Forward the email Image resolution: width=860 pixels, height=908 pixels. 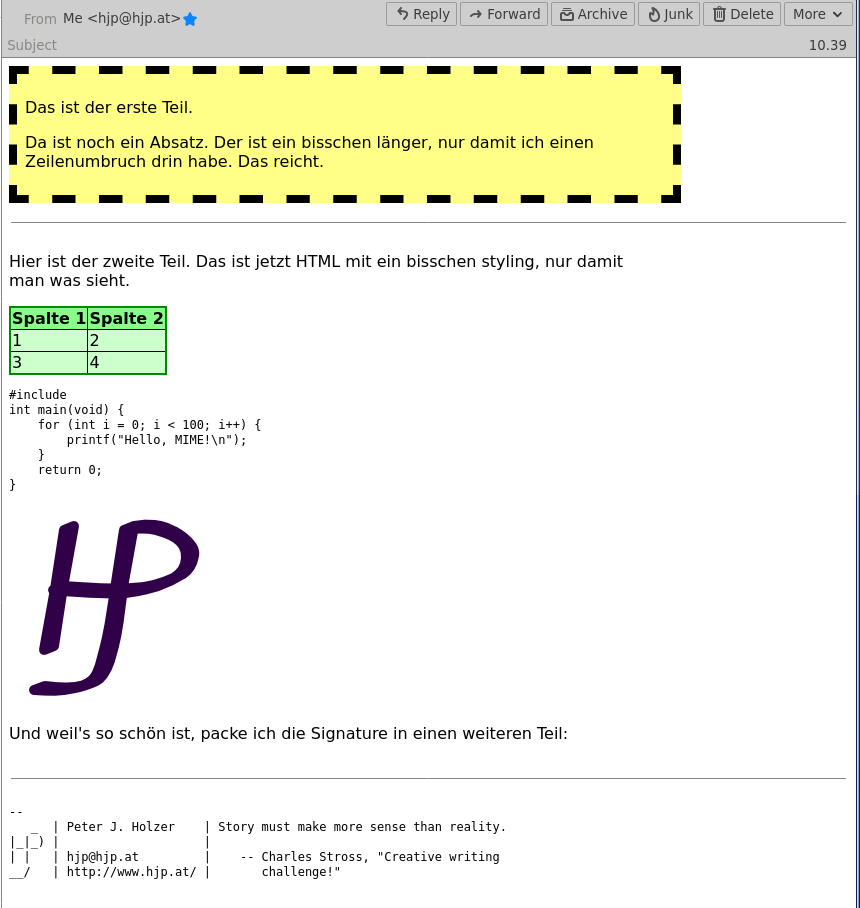(x=503, y=14)
